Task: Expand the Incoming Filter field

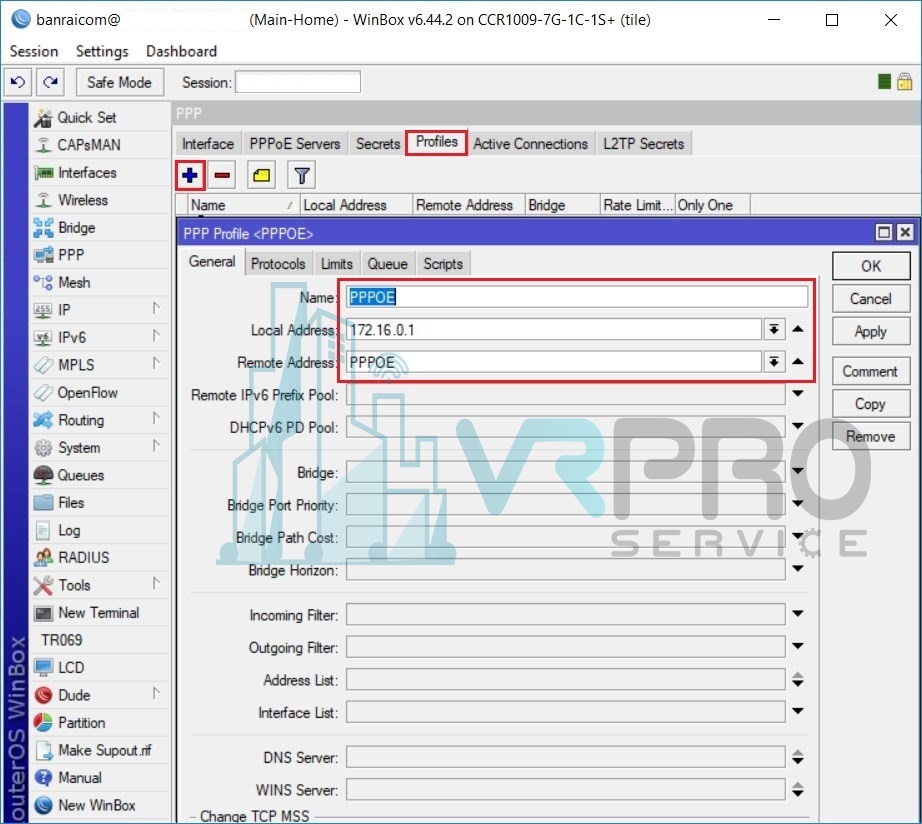Action: 798,613
